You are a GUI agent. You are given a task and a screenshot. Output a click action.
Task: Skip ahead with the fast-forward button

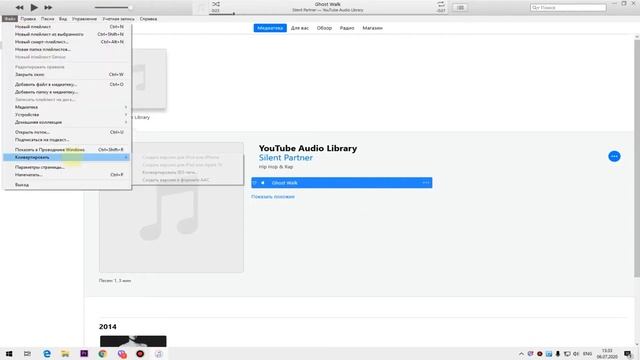tap(48, 7)
